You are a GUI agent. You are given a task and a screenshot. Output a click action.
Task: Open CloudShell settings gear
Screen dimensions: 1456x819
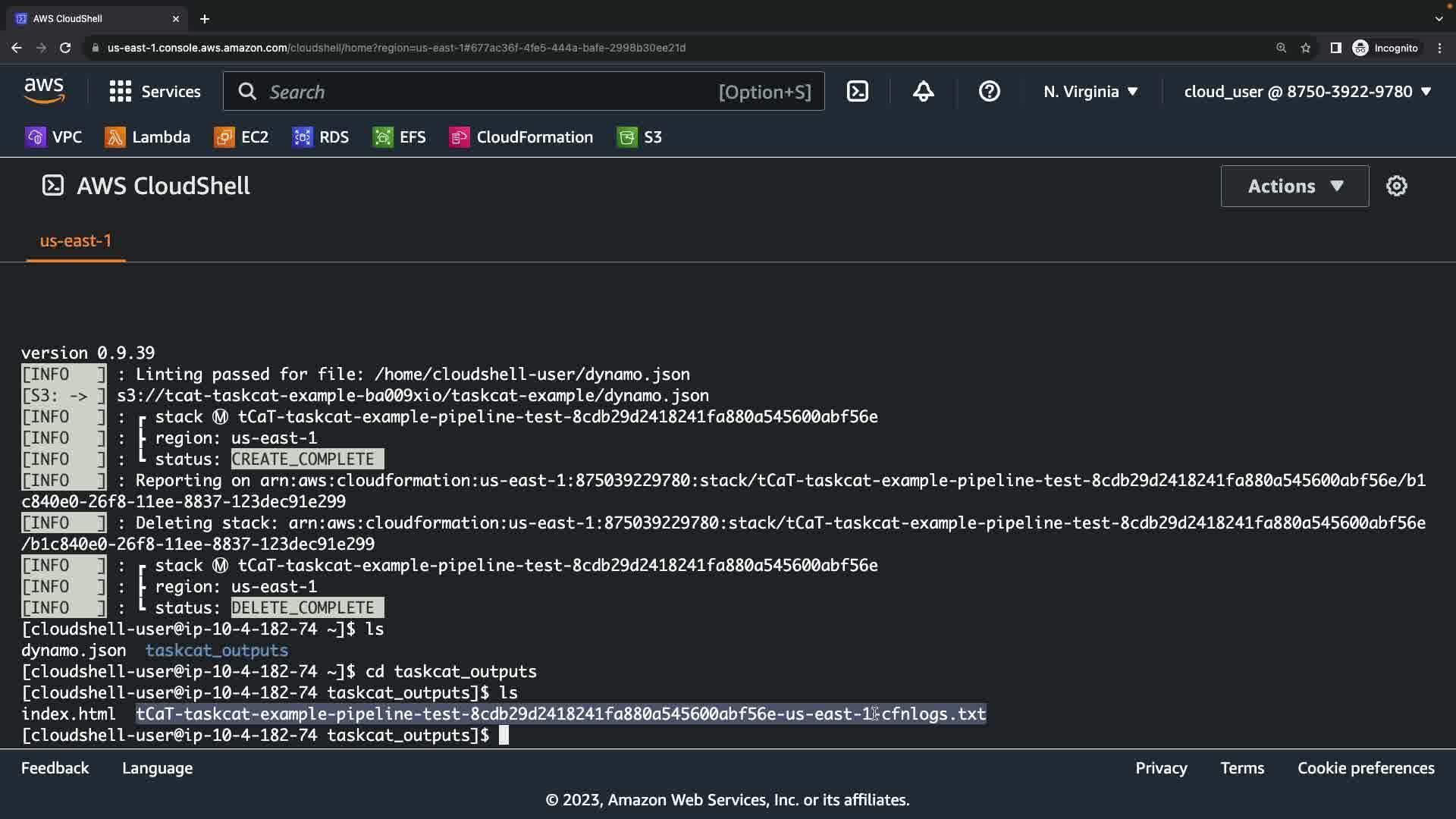[1396, 186]
